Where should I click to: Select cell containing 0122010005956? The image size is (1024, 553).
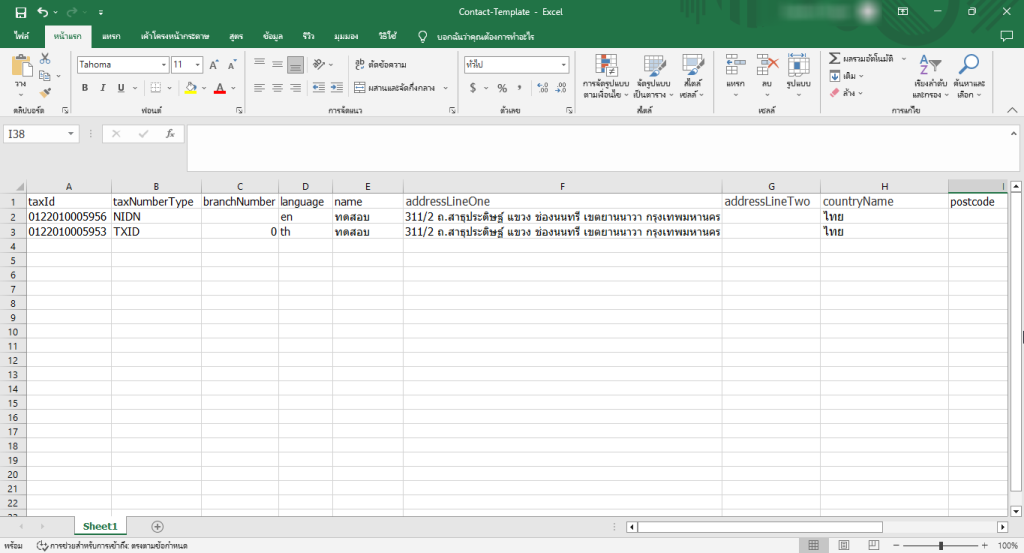[x=69, y=217]
